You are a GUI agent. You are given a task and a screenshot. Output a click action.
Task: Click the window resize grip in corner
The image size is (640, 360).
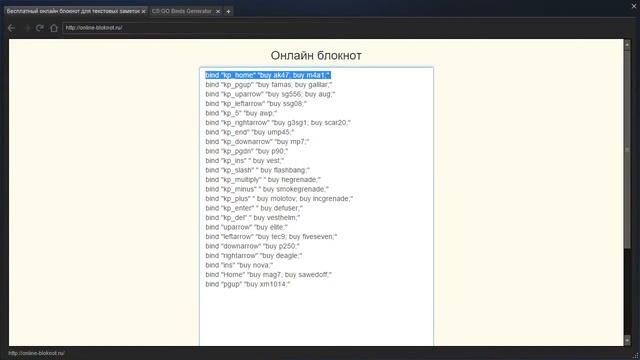pos(636,356)
